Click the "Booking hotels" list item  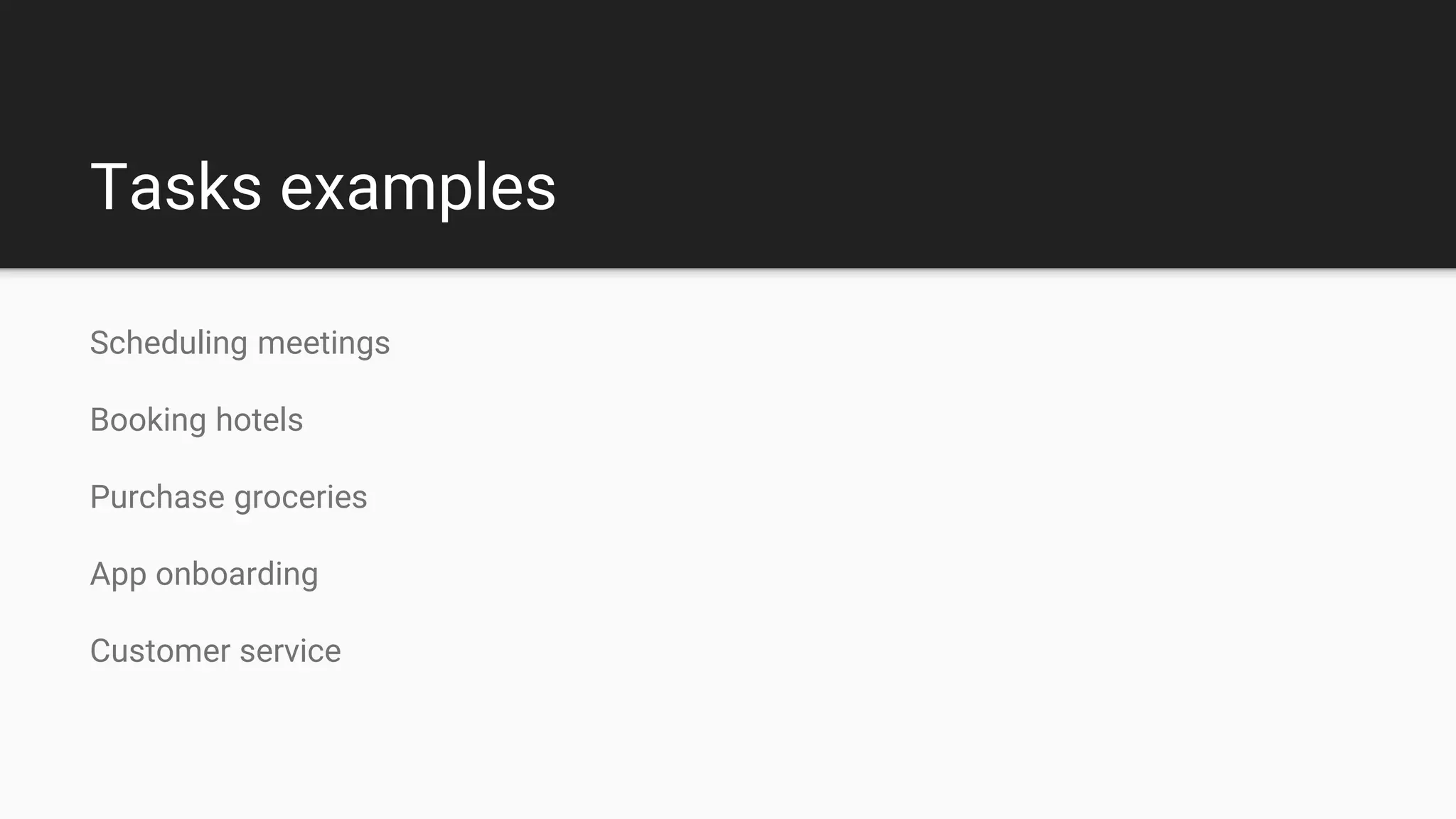(x=196, y=419)
